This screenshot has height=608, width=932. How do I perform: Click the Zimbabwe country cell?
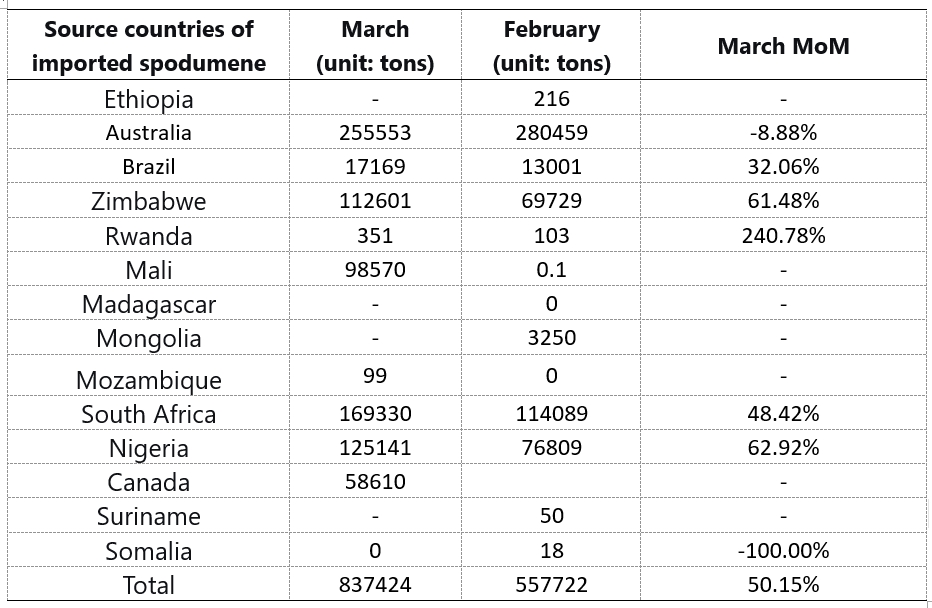149,201
